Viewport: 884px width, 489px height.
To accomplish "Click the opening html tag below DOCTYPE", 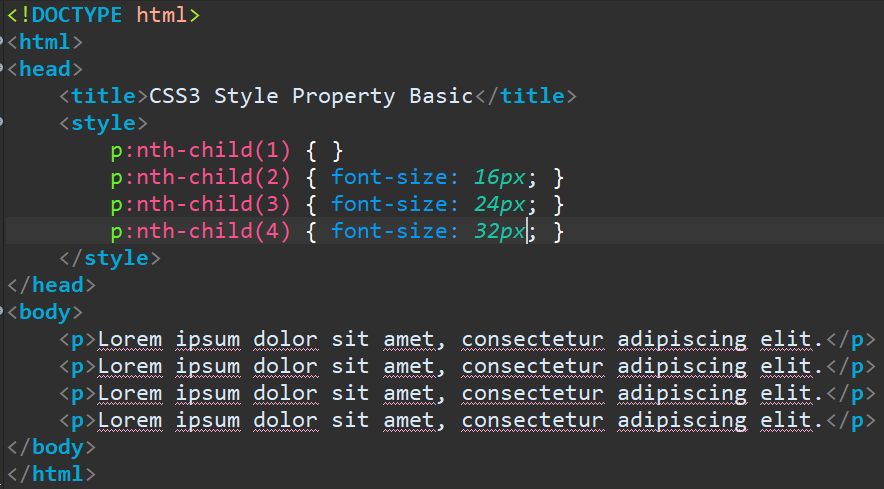I will pos(45,42).
